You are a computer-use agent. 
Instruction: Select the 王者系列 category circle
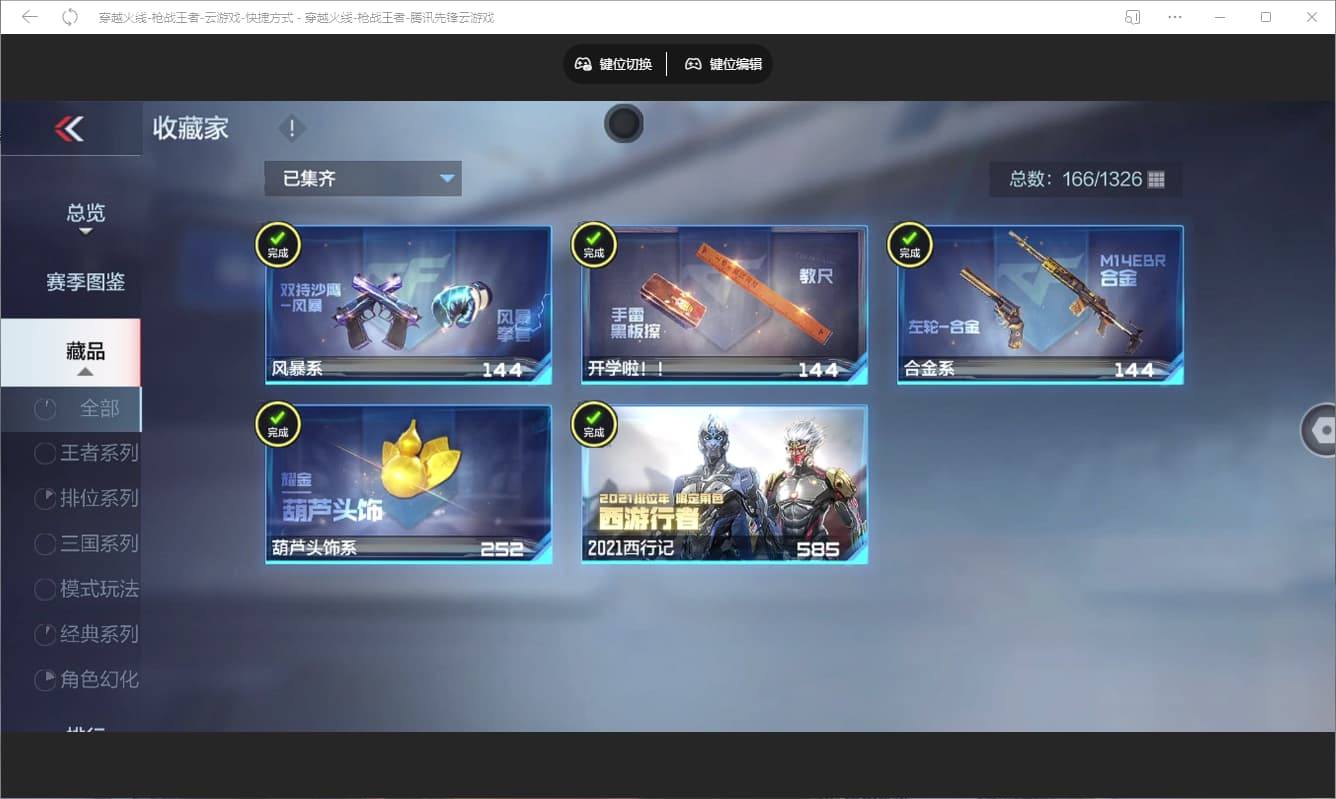click(x=45, y=453)
